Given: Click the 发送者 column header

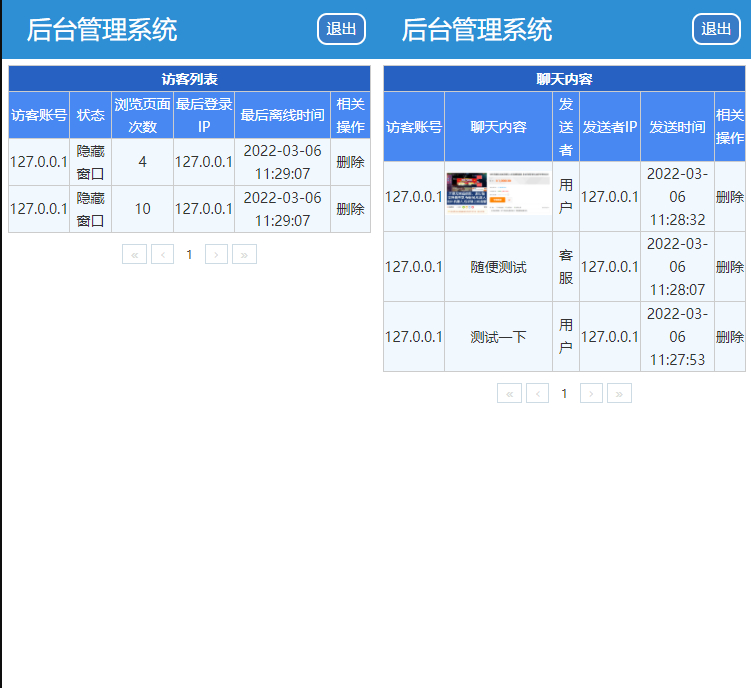Looking at the screenshot, I should tap(566, 126).
